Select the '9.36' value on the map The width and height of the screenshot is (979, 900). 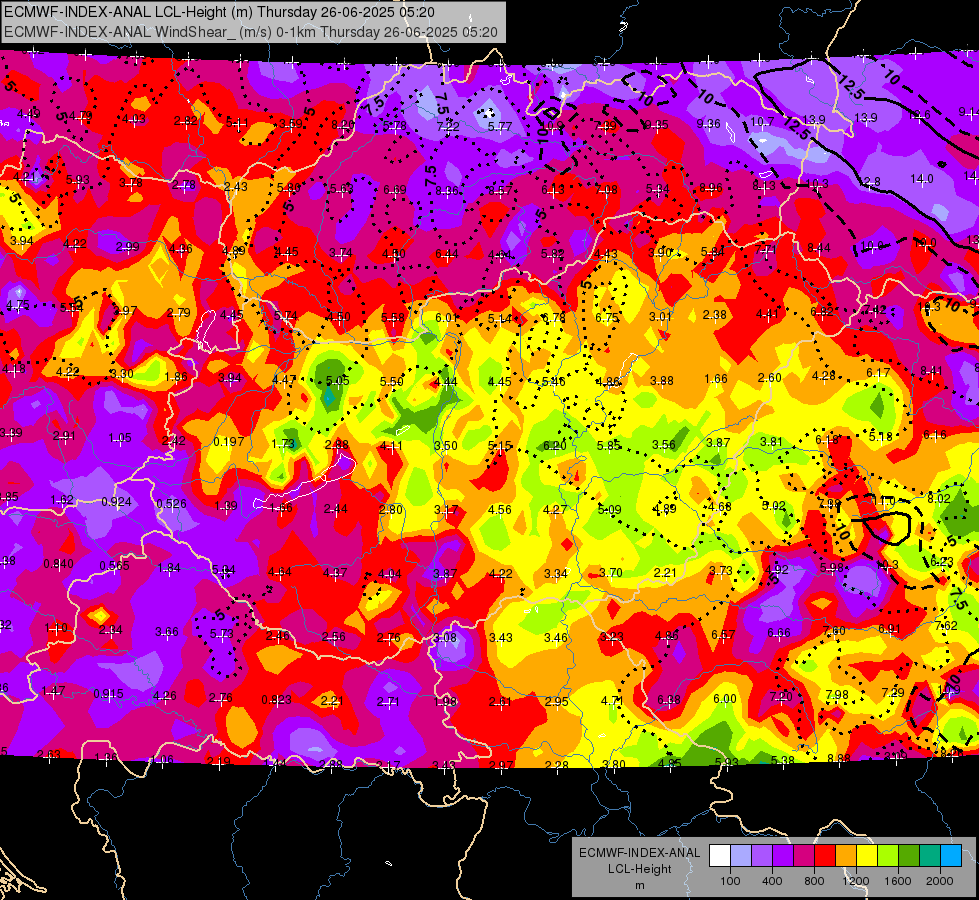point(709,124)
